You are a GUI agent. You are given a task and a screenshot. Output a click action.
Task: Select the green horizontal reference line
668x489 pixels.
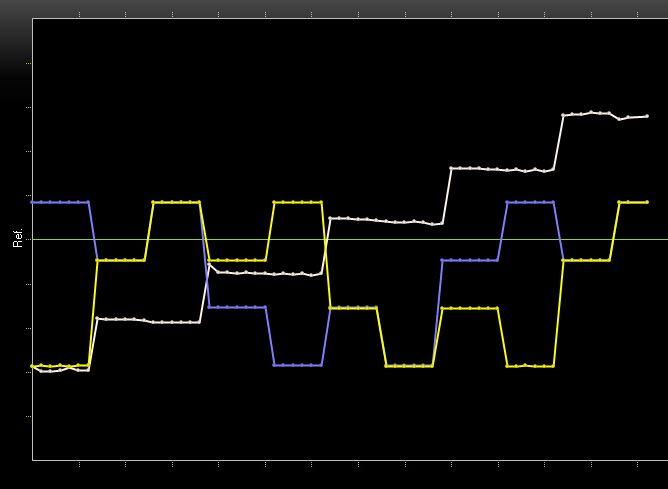pyautogui.click(x=350, y=239)
